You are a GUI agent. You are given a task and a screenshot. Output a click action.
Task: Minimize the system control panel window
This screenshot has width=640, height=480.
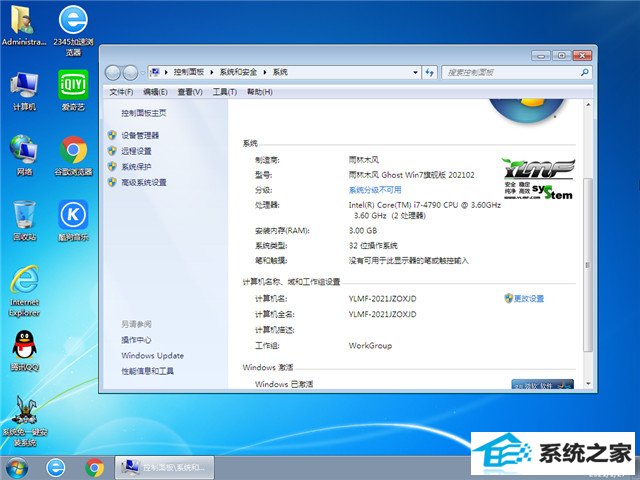[x=541, y=56]
